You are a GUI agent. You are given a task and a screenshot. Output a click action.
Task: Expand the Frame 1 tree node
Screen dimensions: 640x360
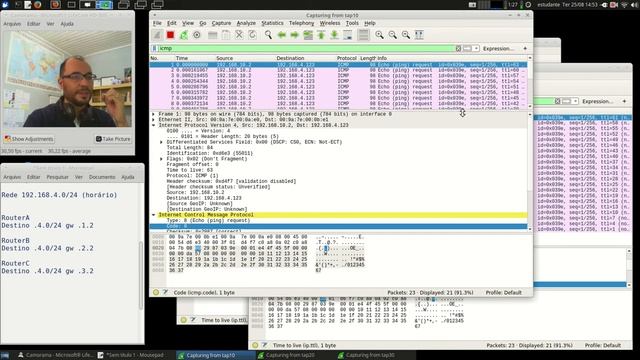click(154, 114)
